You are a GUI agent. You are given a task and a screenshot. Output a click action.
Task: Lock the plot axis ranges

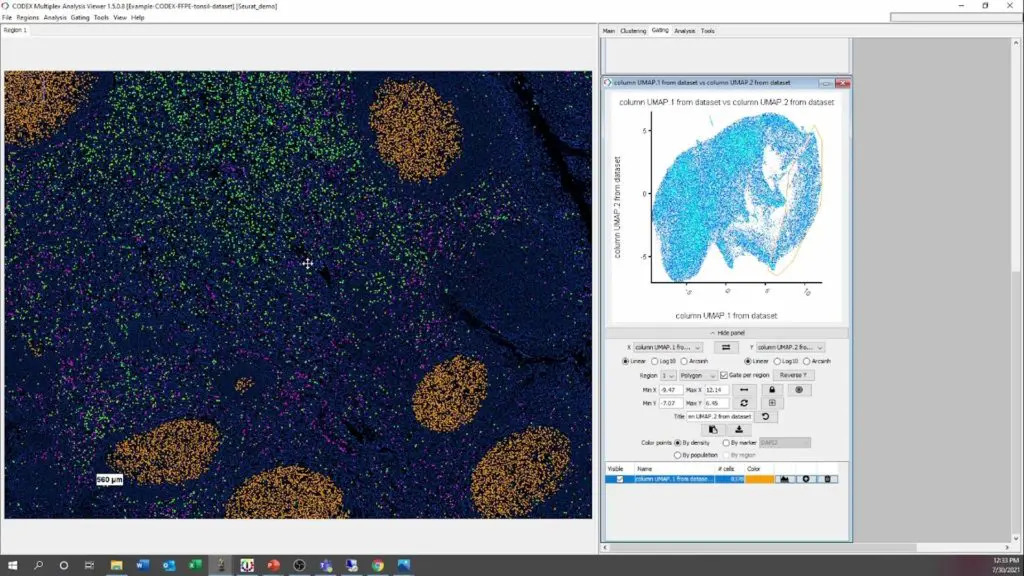[x=772, y=390]
